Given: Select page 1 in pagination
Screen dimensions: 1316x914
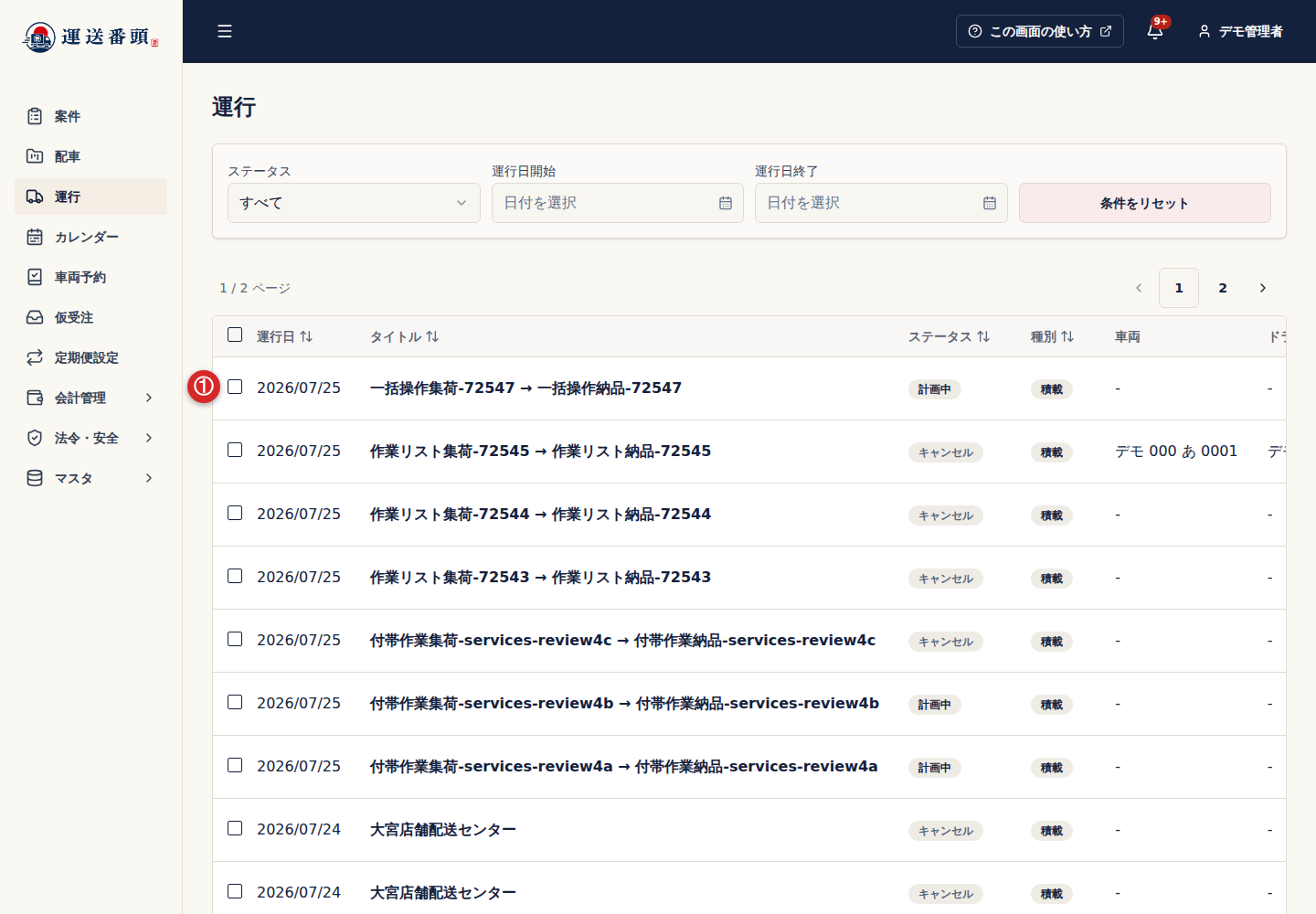Looking at the screenshot, I should pyautogui.click(x=1179, y=288).
